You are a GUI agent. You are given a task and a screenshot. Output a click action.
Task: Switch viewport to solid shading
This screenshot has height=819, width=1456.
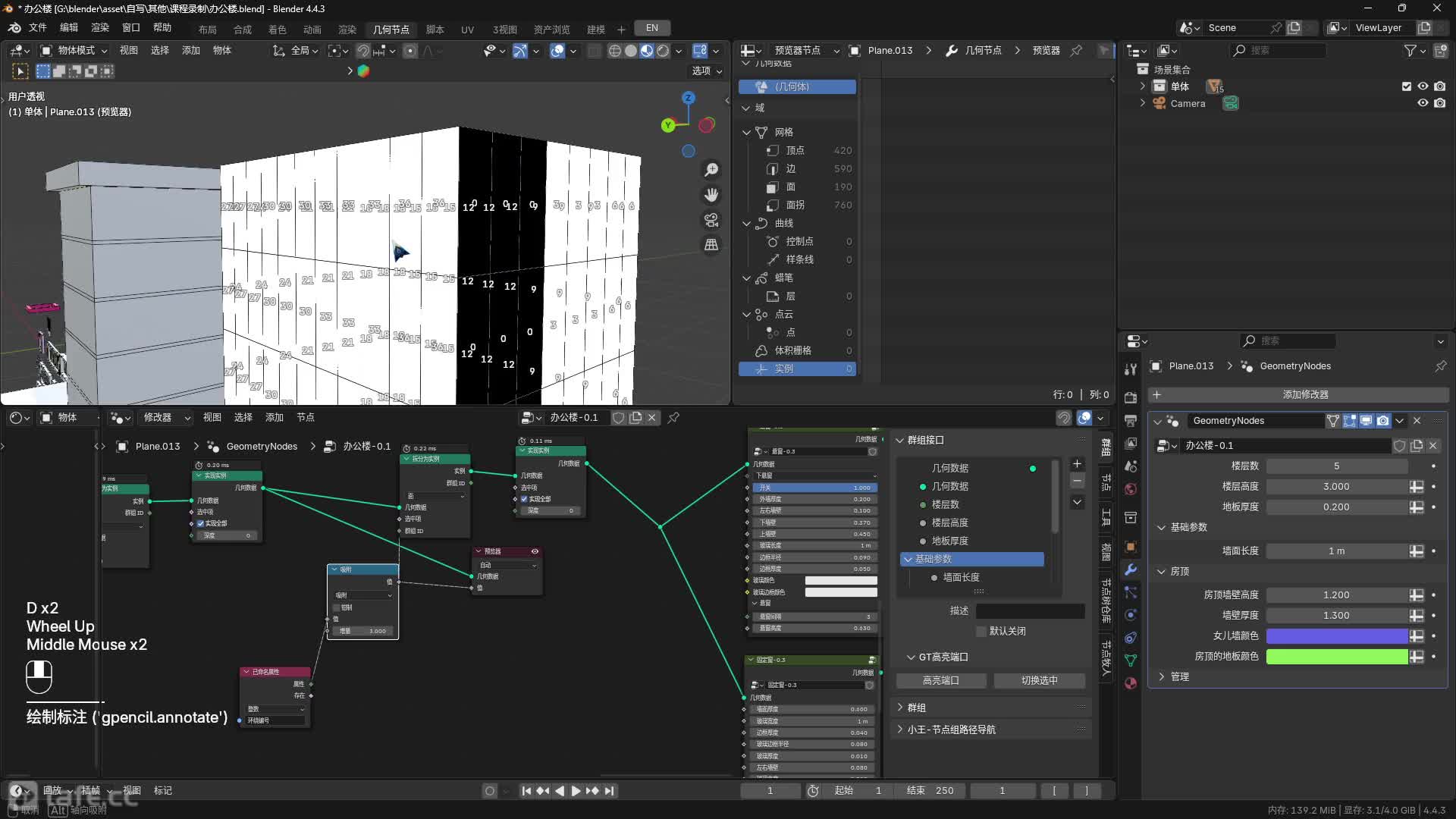[631, 51]
